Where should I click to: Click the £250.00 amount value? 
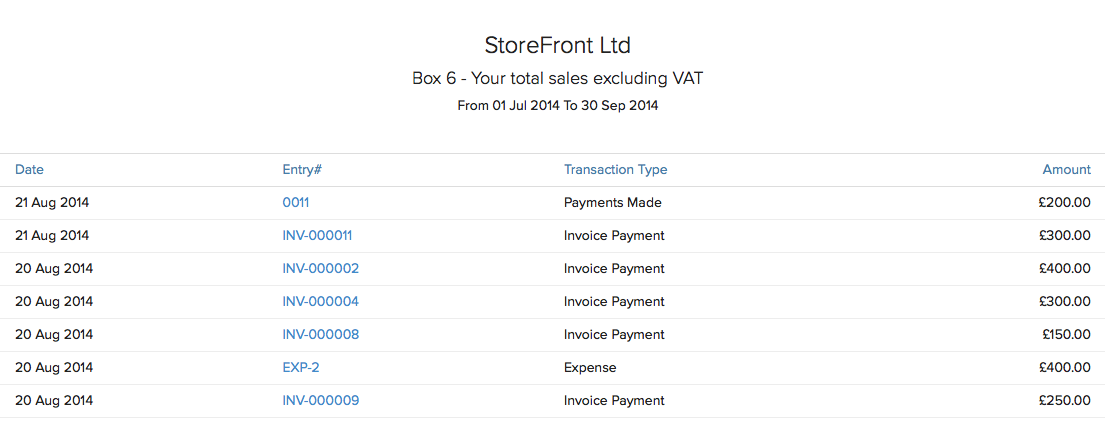[x=1064, y=401]
